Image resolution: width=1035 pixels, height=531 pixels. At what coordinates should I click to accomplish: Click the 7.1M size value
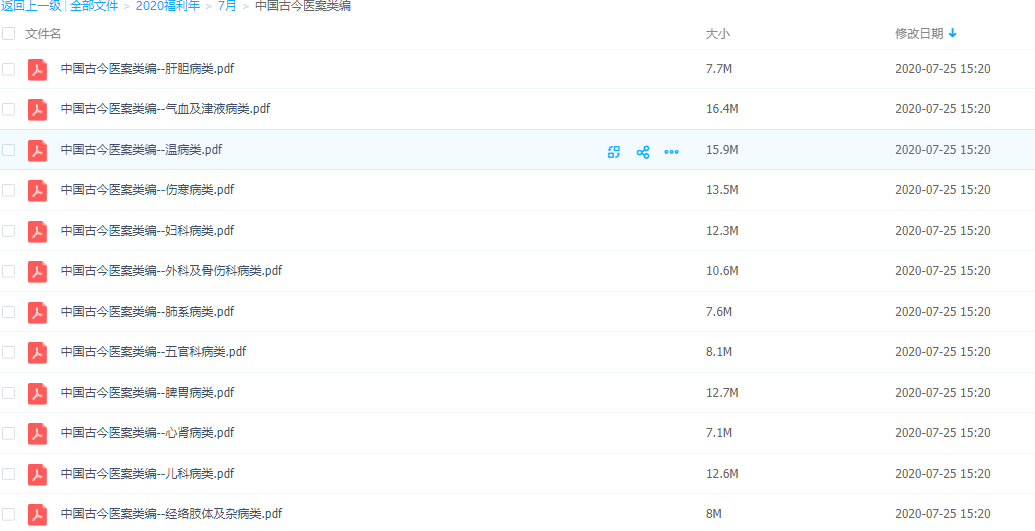click(x=719, y=433)
